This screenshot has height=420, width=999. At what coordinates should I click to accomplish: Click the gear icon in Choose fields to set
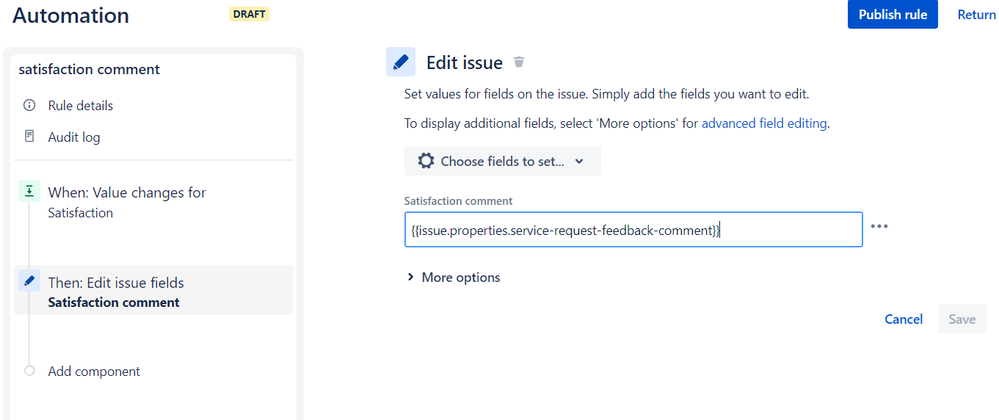coord(426,161)
